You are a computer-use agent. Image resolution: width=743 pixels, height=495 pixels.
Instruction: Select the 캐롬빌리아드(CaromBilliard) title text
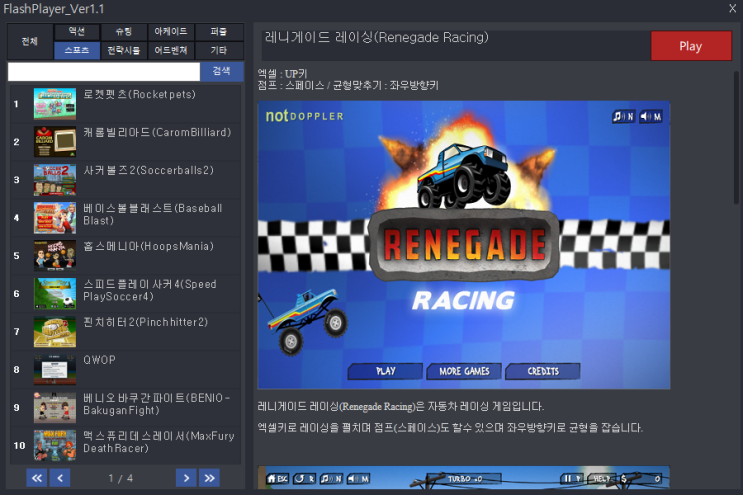pyautogui.click(x=157, y=132)
